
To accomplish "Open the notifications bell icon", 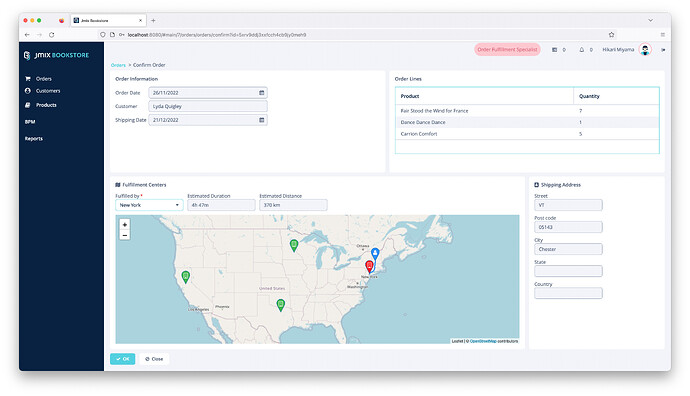I will coord(582,50).
